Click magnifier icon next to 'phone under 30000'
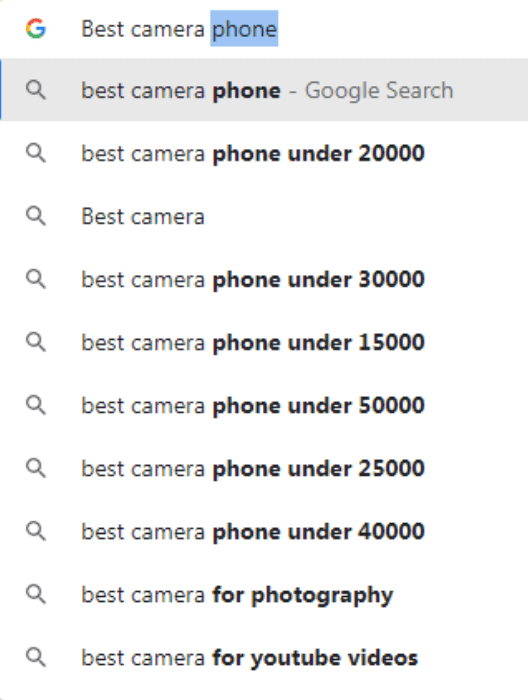Image resolution: width=528 pixels, height=700 pixels. click(36, 279)
